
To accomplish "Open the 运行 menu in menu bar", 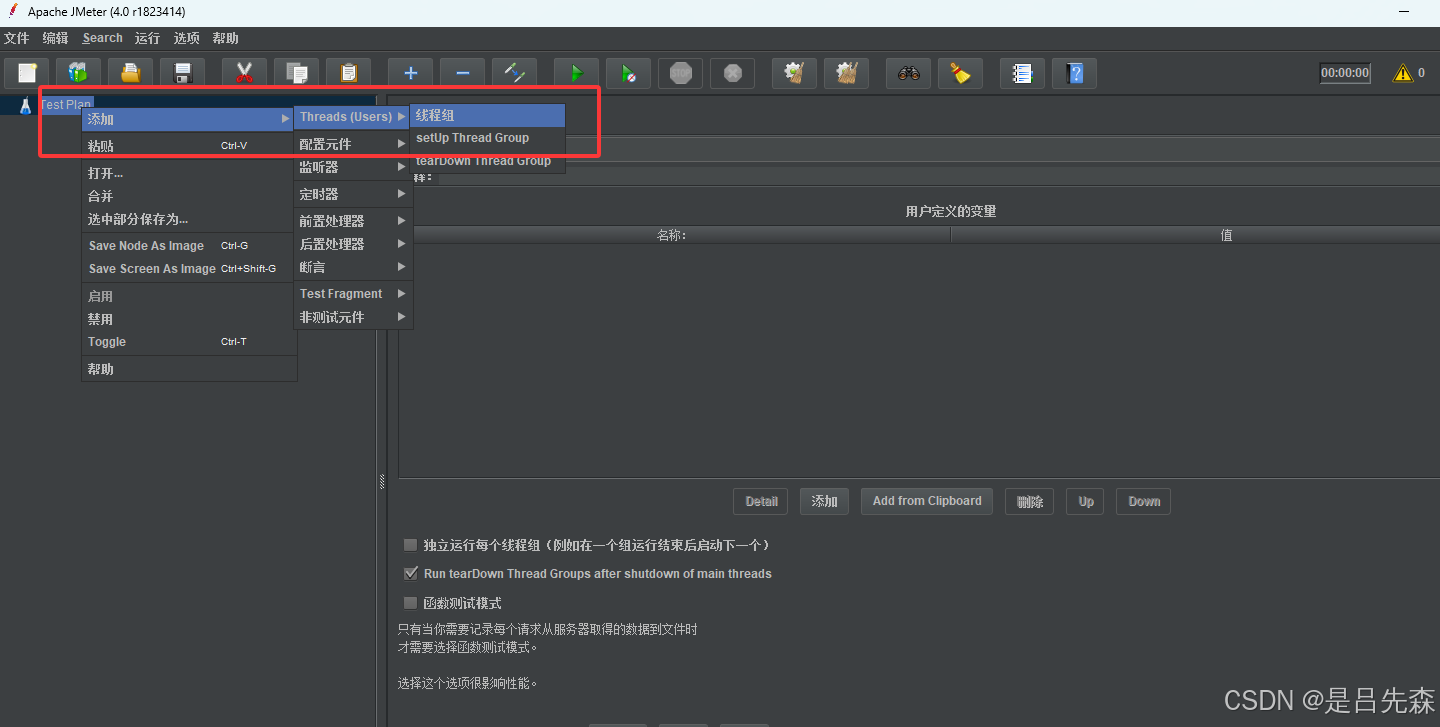I will (147, 38).
